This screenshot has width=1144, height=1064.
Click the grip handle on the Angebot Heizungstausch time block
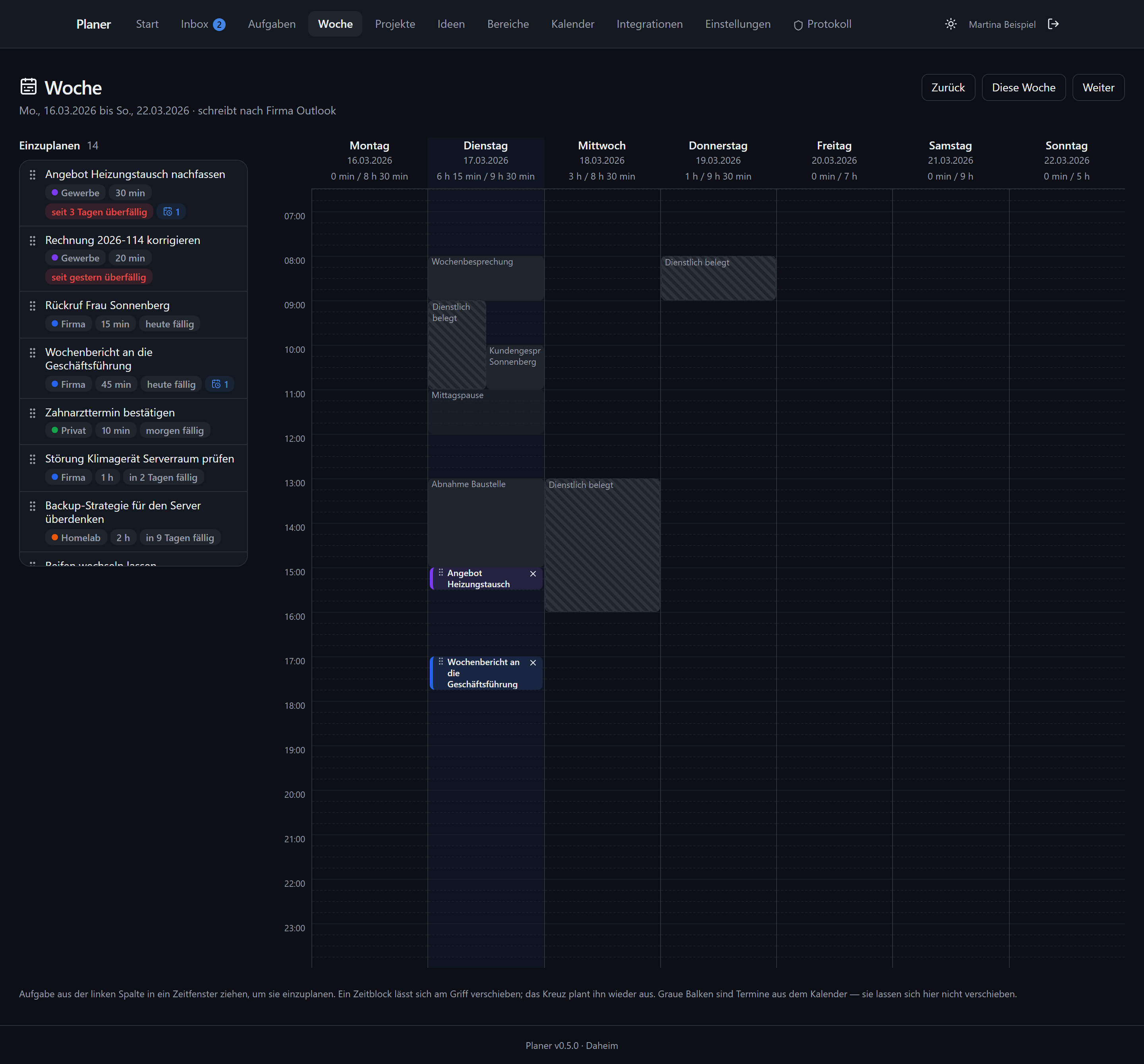(441, 573)
